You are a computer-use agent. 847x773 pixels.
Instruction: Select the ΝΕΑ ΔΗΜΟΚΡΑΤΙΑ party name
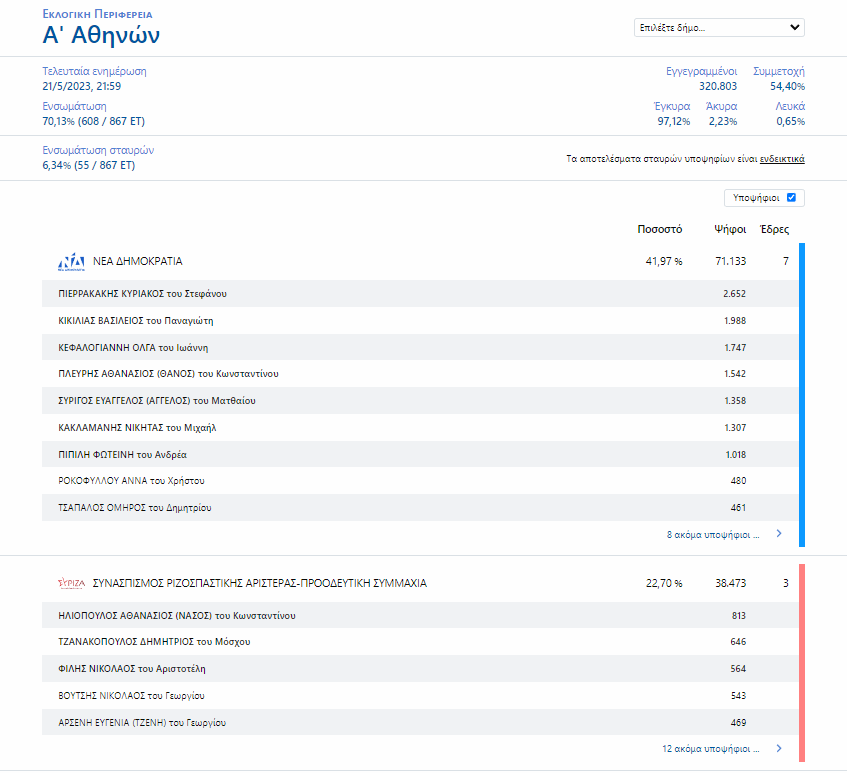coord(138,261)
